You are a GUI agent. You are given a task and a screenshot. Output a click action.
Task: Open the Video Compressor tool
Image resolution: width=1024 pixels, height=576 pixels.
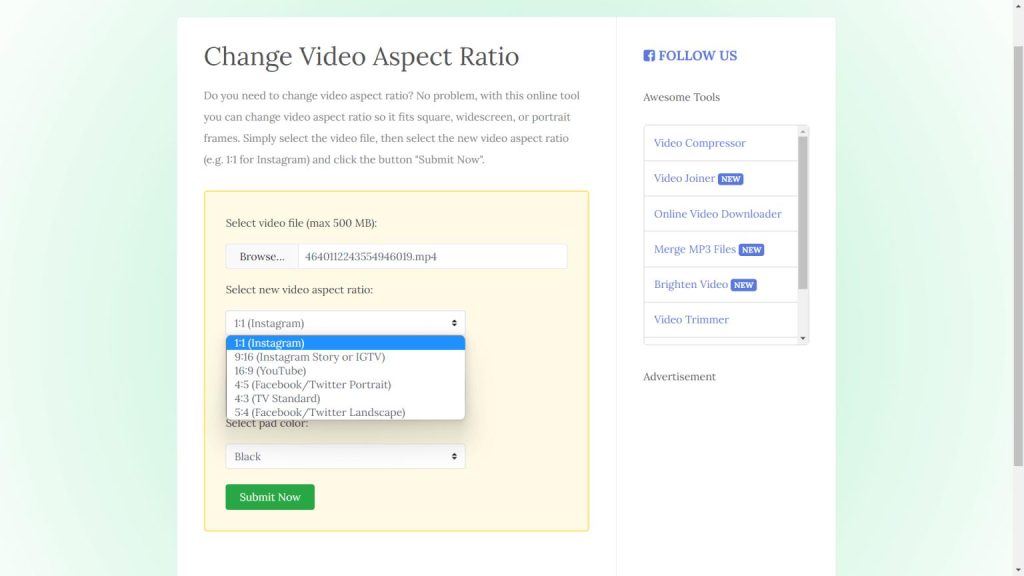[699, 143]
